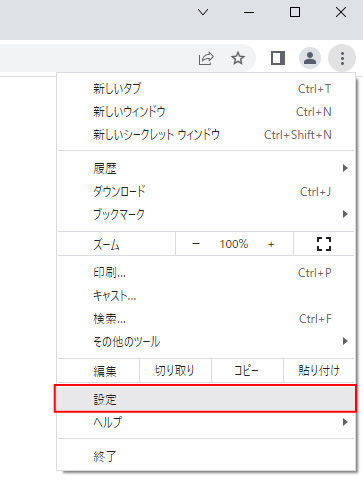
Task: Open the side panel icon
Action: coord(278,58)
